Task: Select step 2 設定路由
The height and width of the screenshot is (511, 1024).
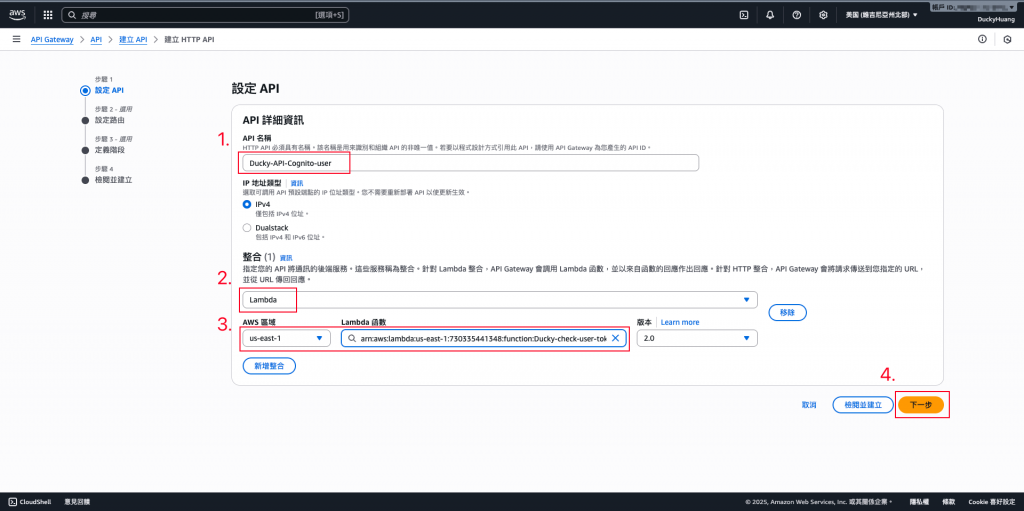Action: (x=110, y=120)
